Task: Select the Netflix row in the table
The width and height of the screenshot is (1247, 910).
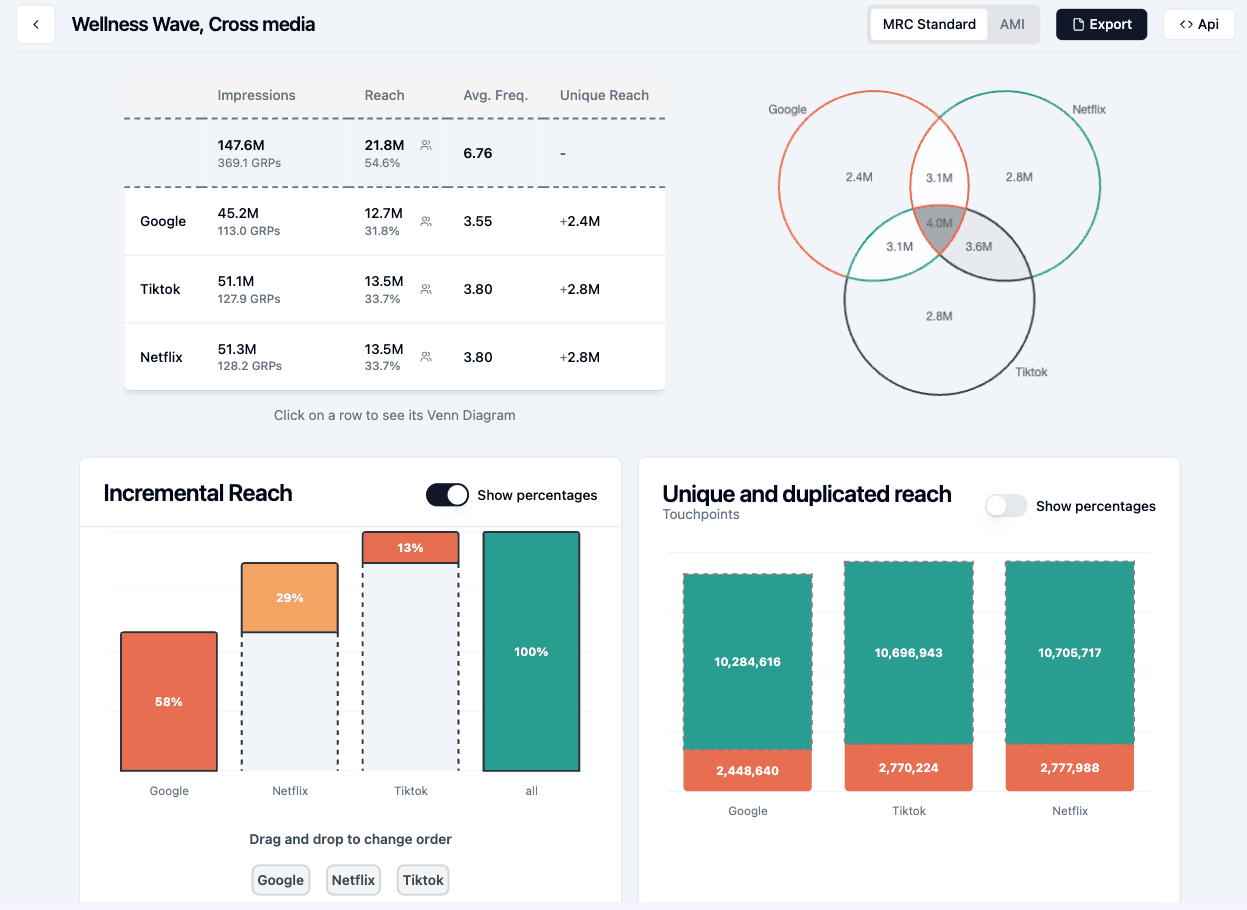Action: (300, 357)
